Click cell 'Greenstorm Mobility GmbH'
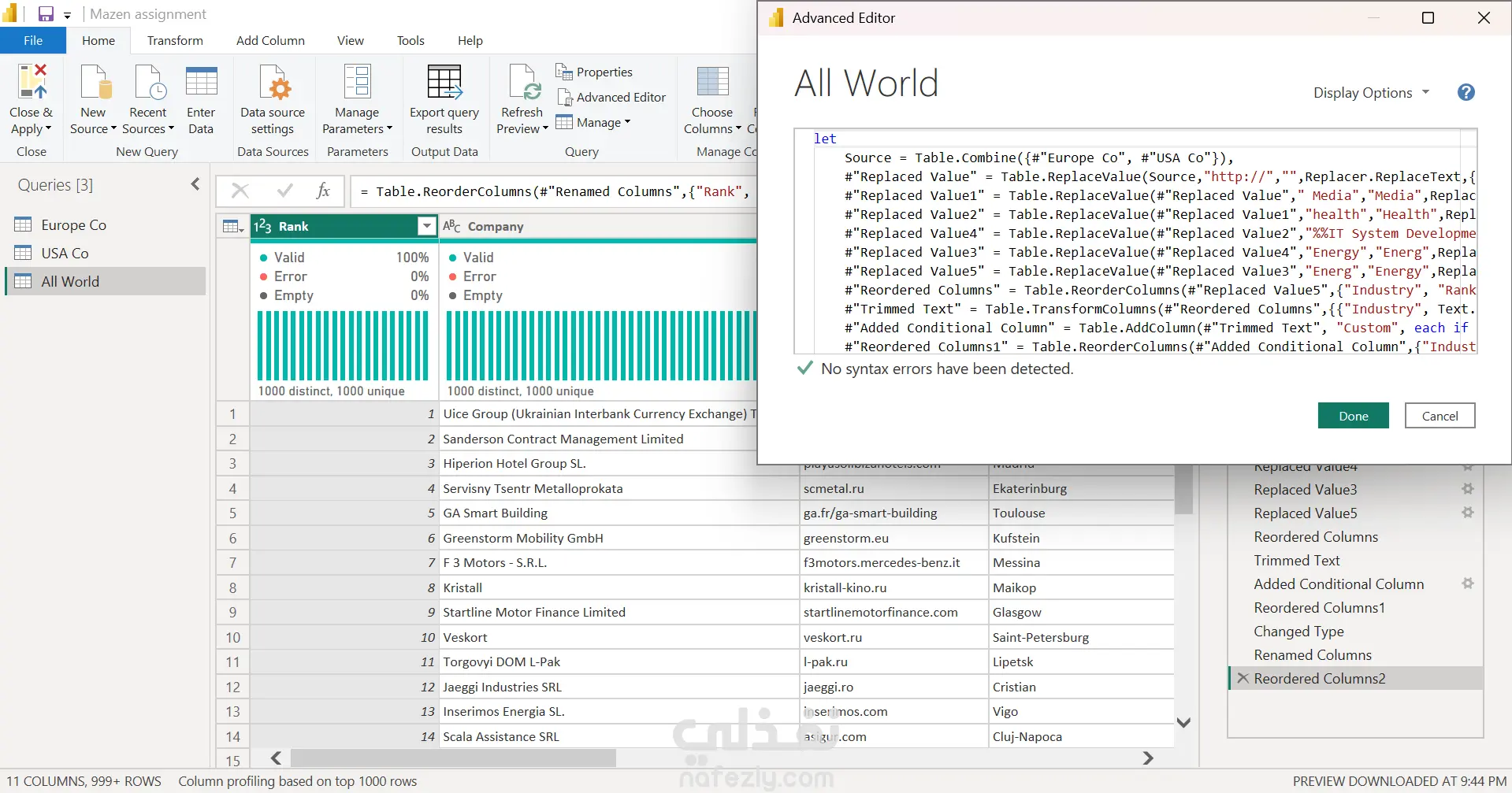The width and height of the screenshot is (1512, 793). [619, 538]
